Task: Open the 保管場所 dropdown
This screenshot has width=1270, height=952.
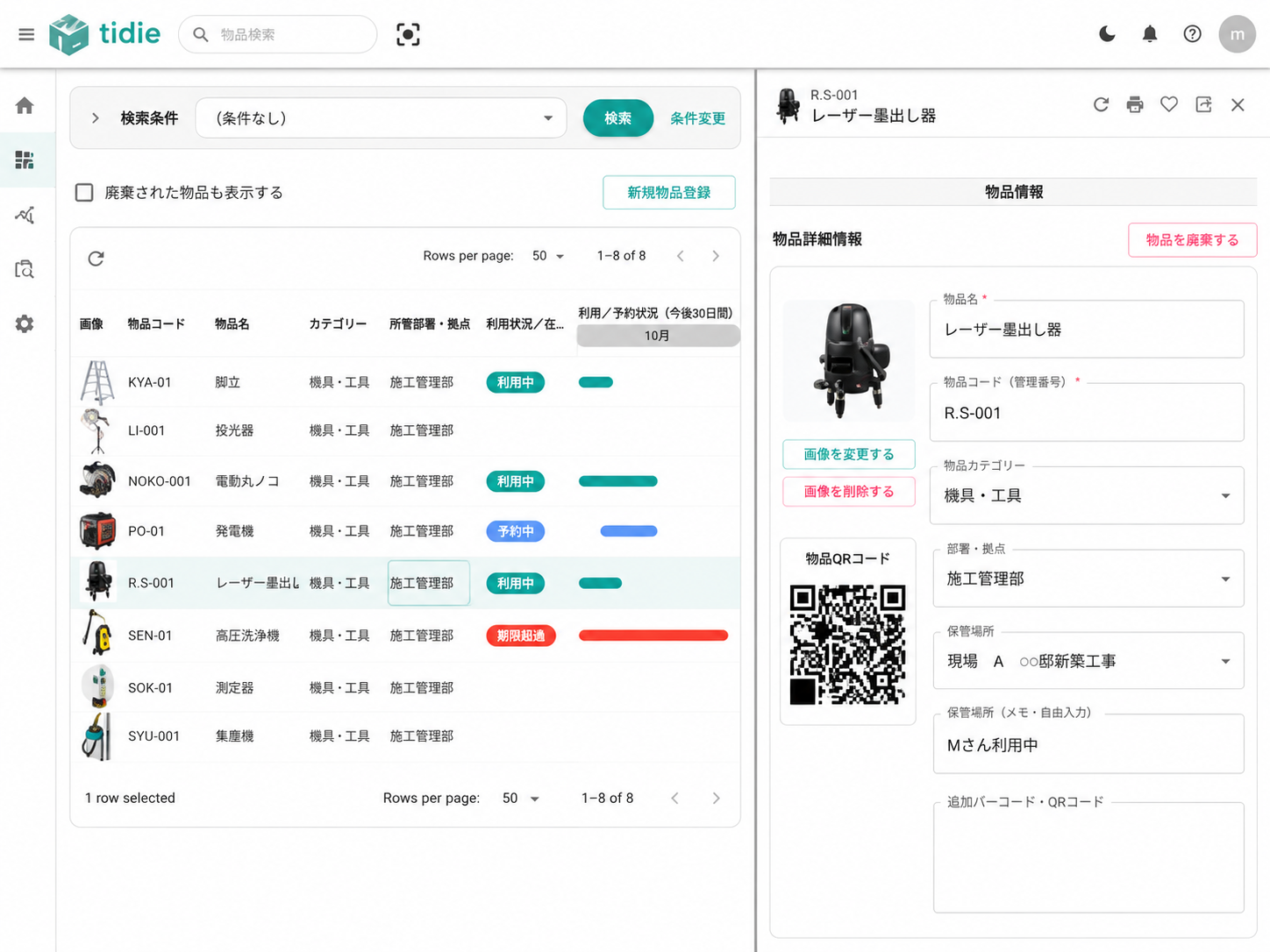Action: click(1088, 661)
